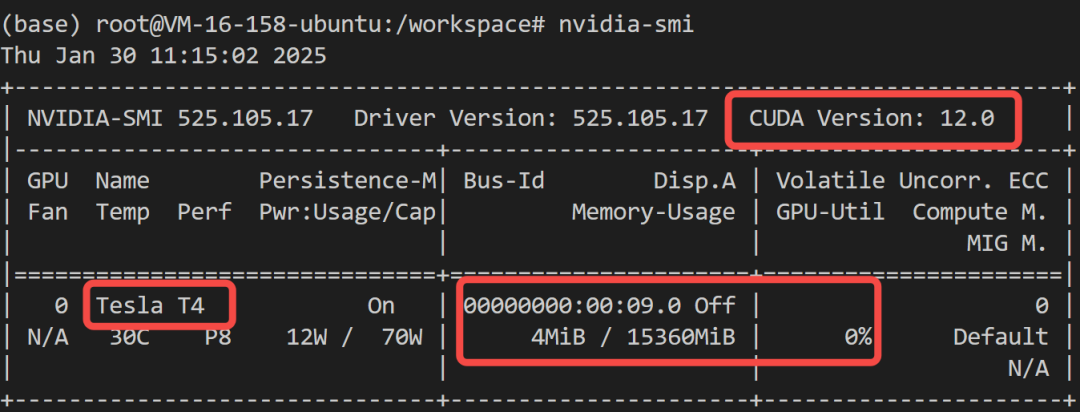Click the Tesla T4 GPU name
Screen dimensions: 1080x412
coord(150,306)
